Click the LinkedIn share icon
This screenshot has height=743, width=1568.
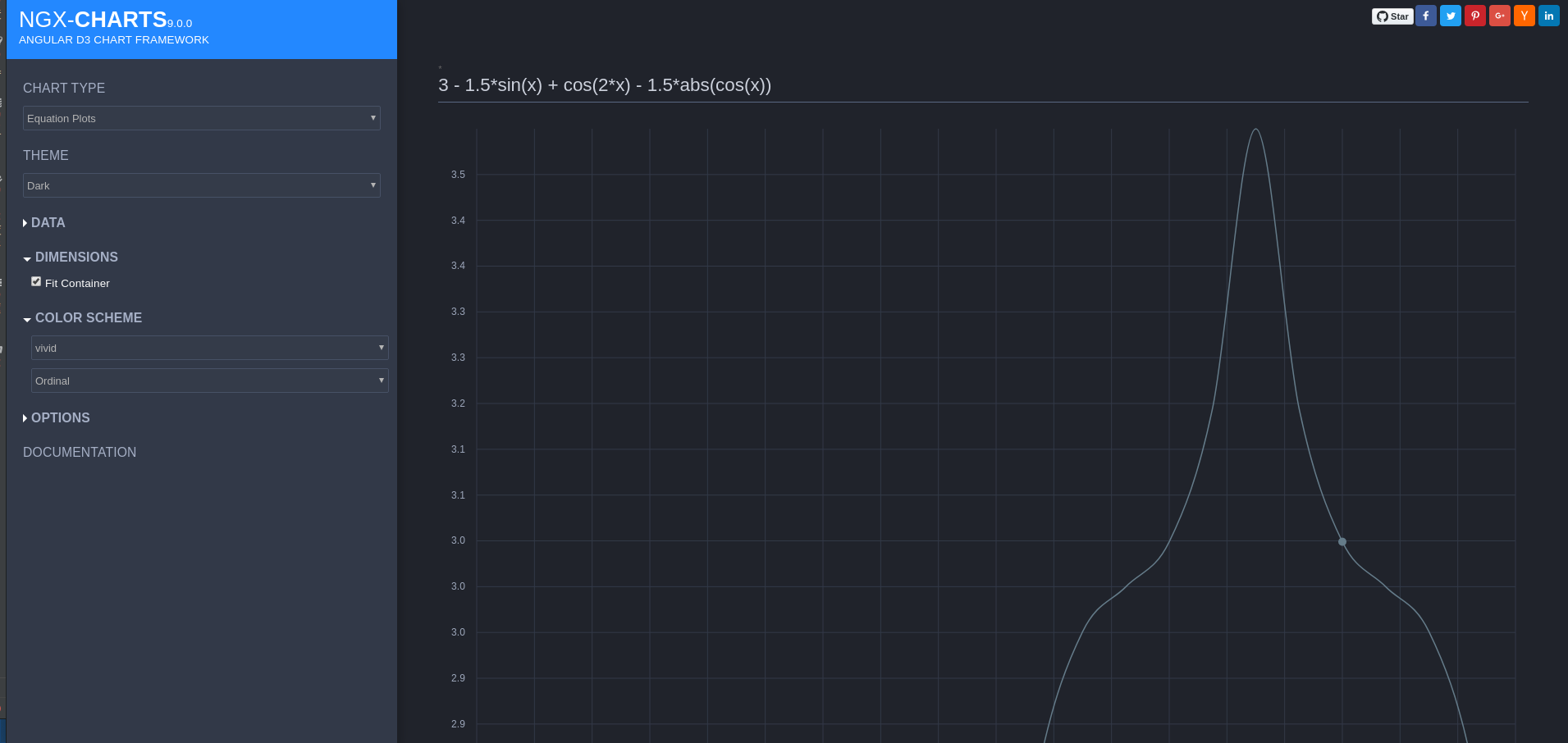[x=1548, y=15]
